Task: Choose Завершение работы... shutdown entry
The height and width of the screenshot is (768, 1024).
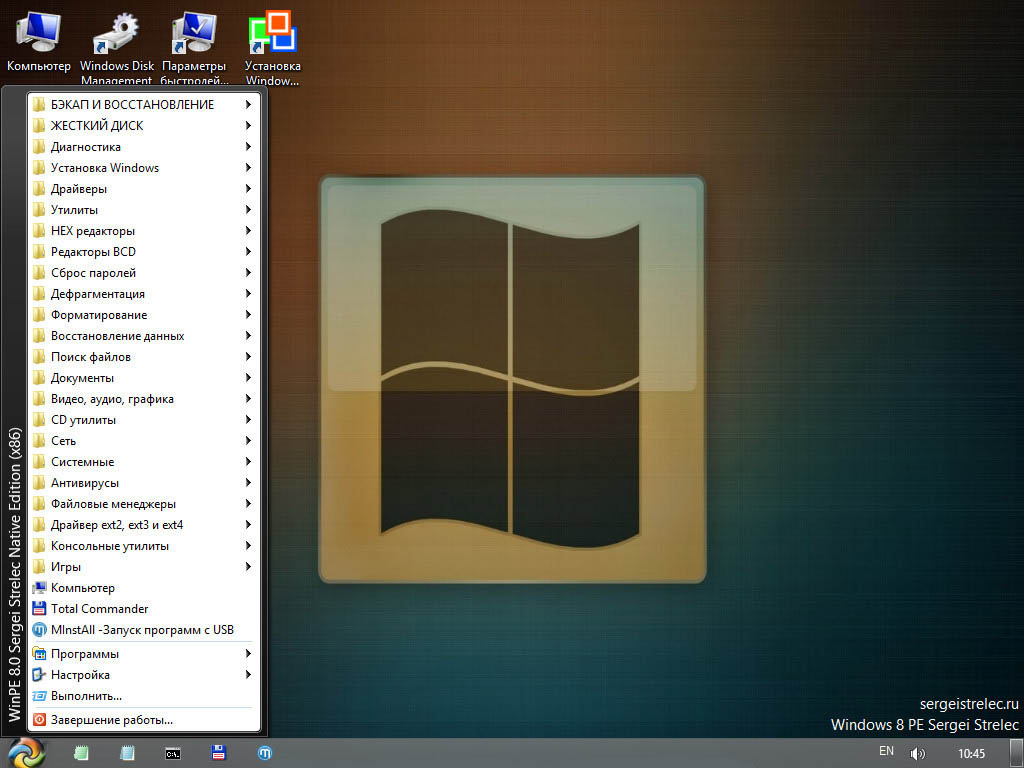Action: (x=142, y=720)
